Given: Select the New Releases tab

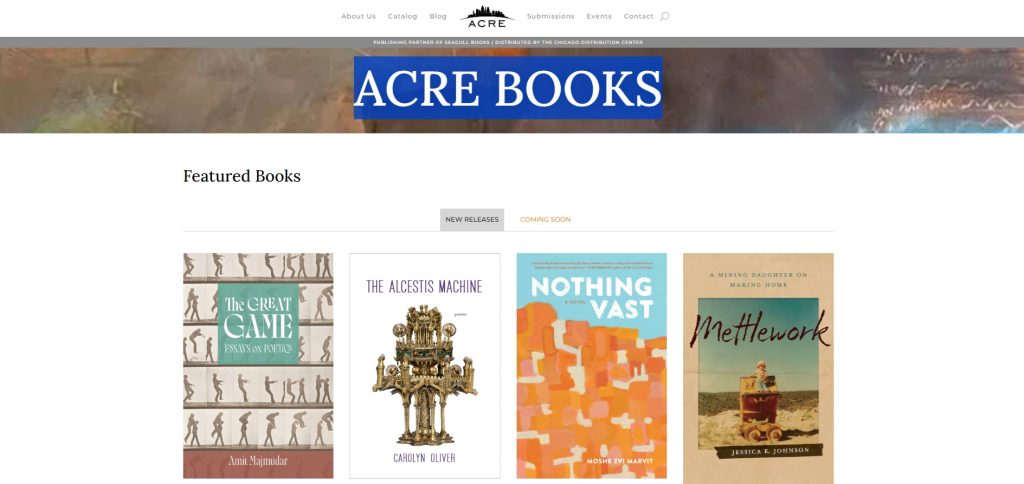Looking at the screenshot, I should (x=472, y=219).
